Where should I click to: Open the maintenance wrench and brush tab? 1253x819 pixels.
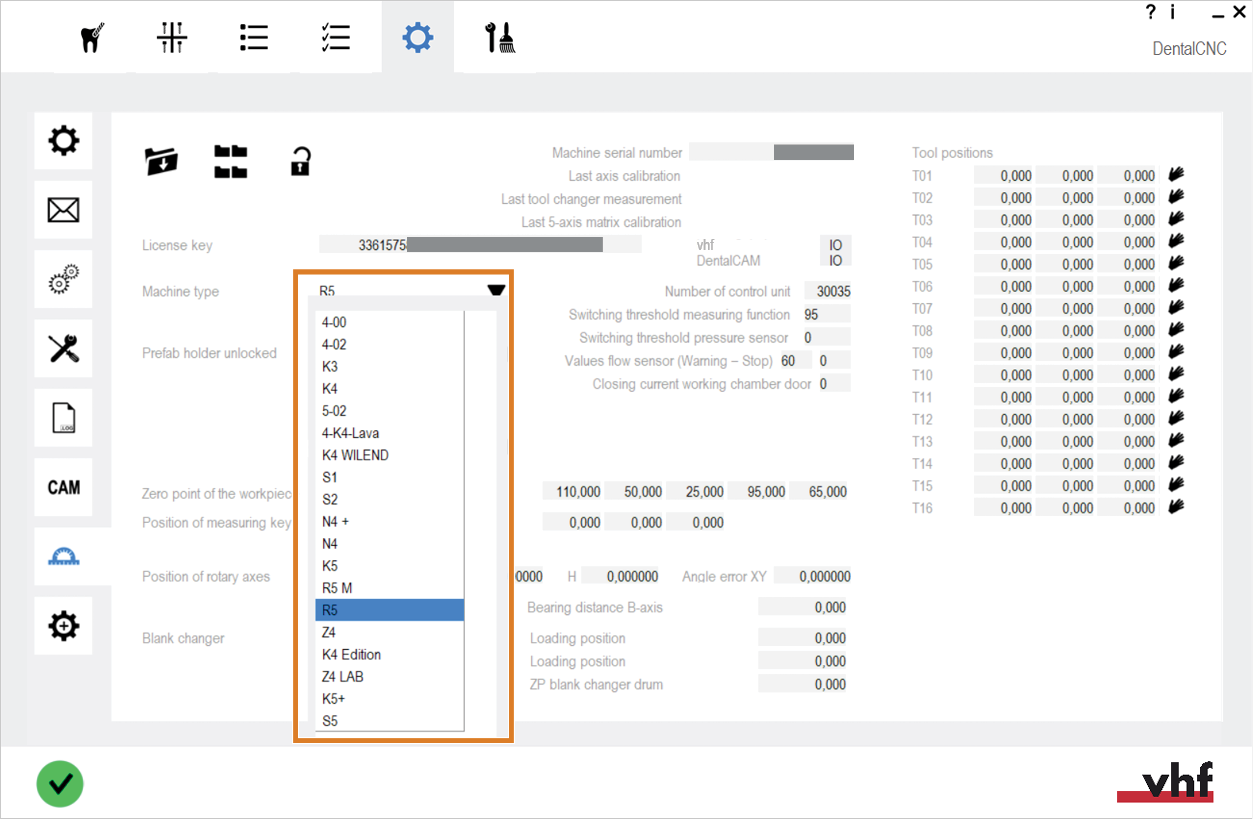coord(499,38)
